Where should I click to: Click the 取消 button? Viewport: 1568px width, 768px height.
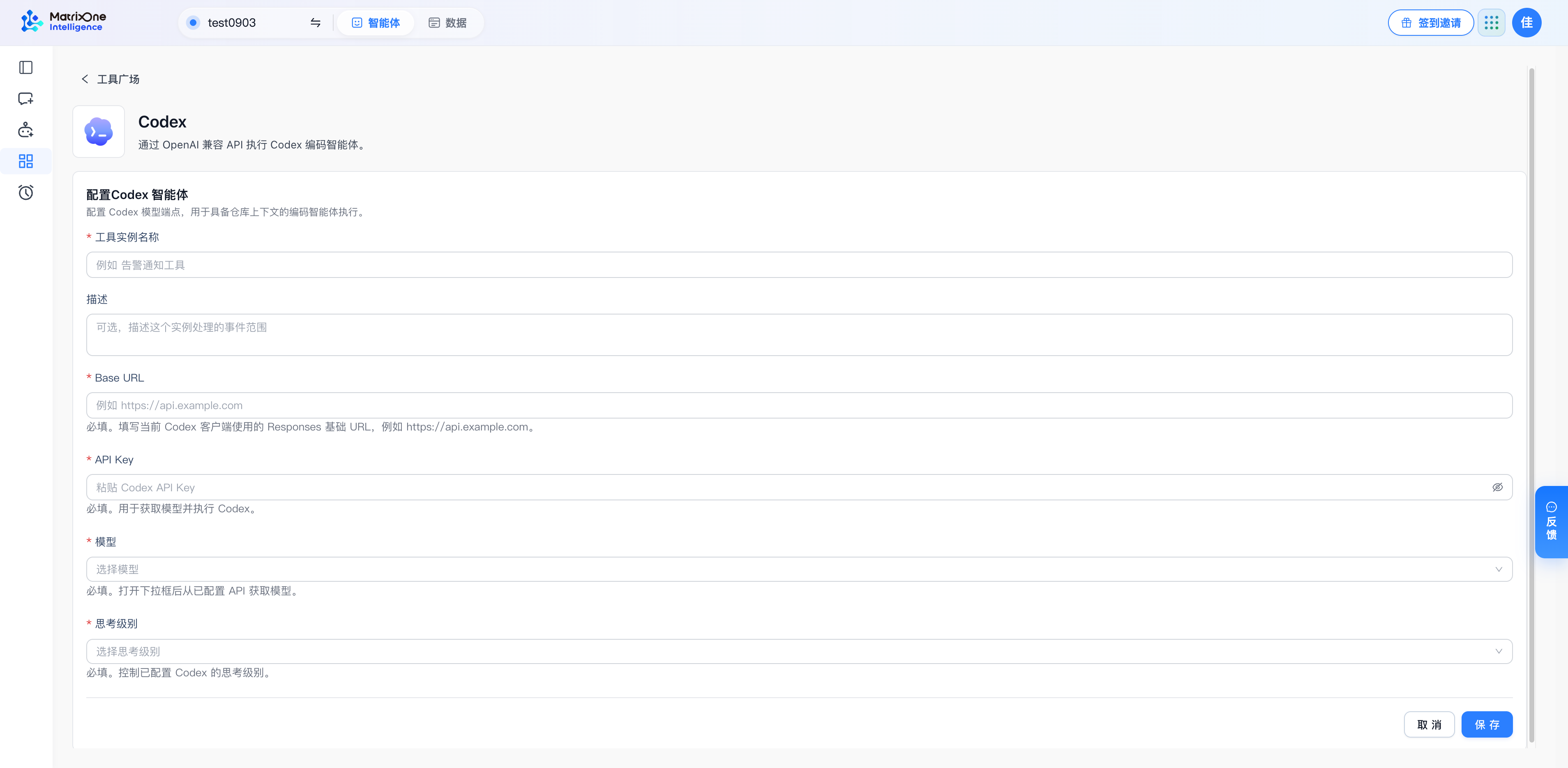[1429, 725]
